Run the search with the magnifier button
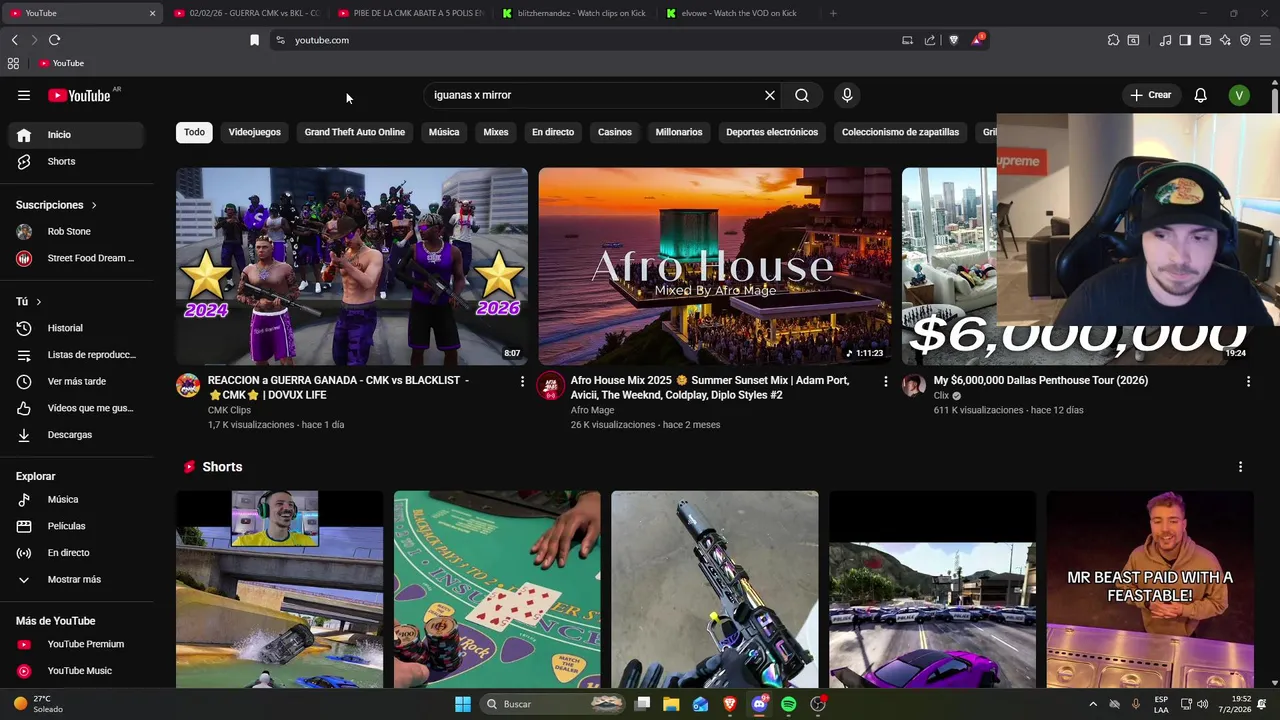This screenshot has height=720, width=1280. click(x=802, y=95)
